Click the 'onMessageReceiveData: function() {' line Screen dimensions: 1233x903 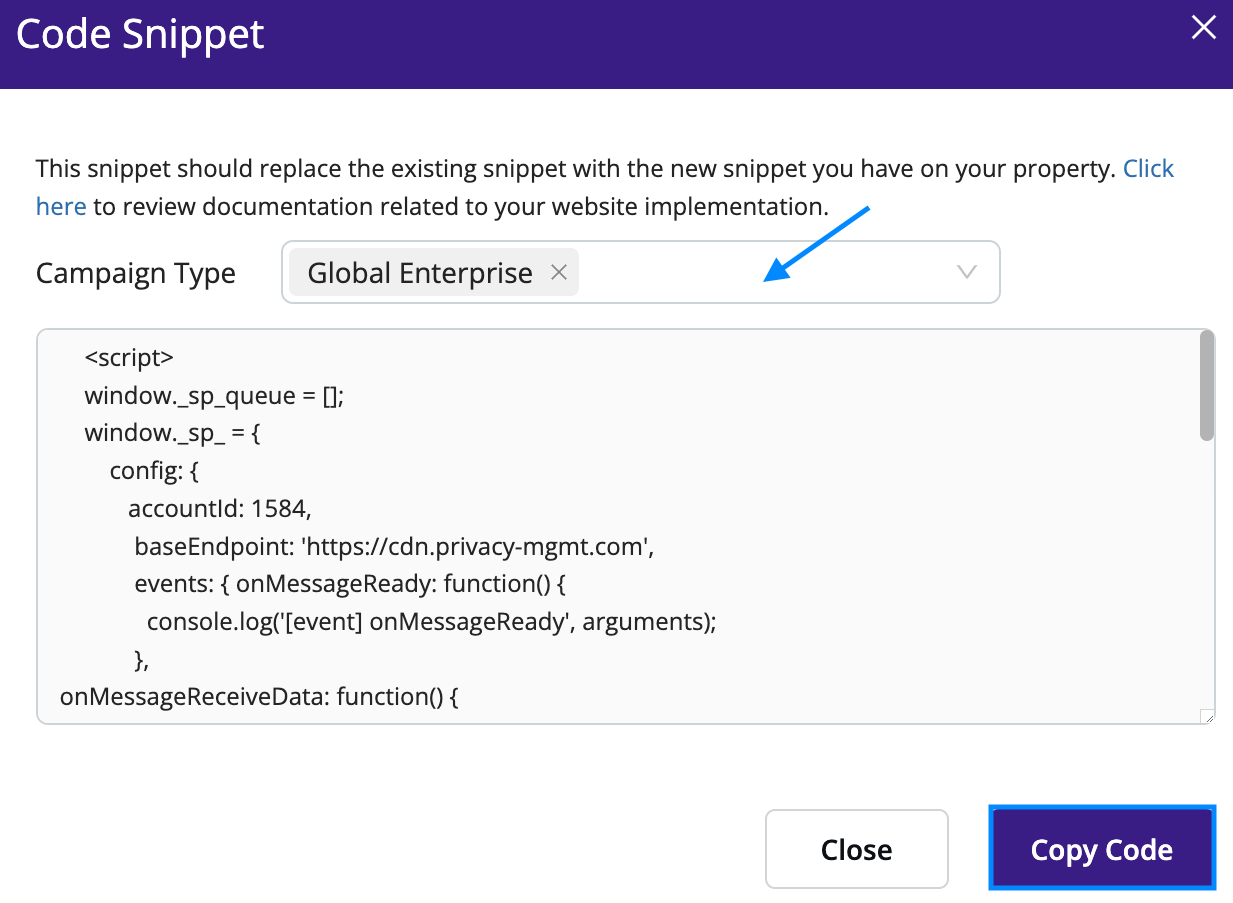pyautogui.click(x=259, y=697)
